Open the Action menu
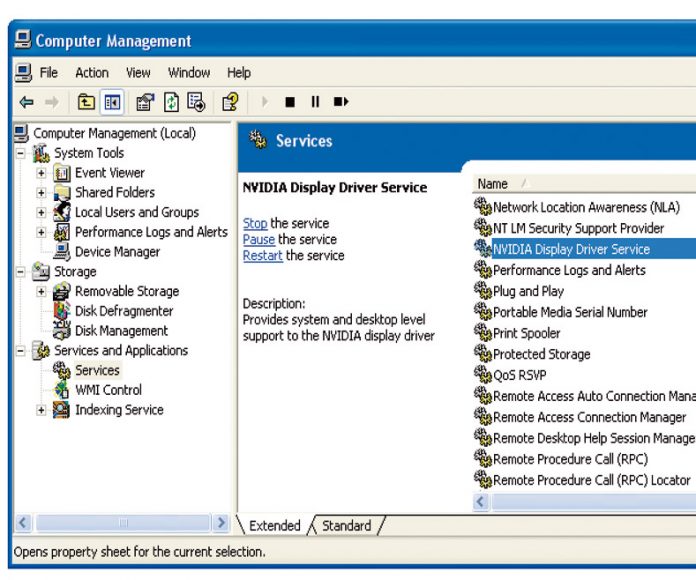The image size is (696, 580). [x=93, y=73]
